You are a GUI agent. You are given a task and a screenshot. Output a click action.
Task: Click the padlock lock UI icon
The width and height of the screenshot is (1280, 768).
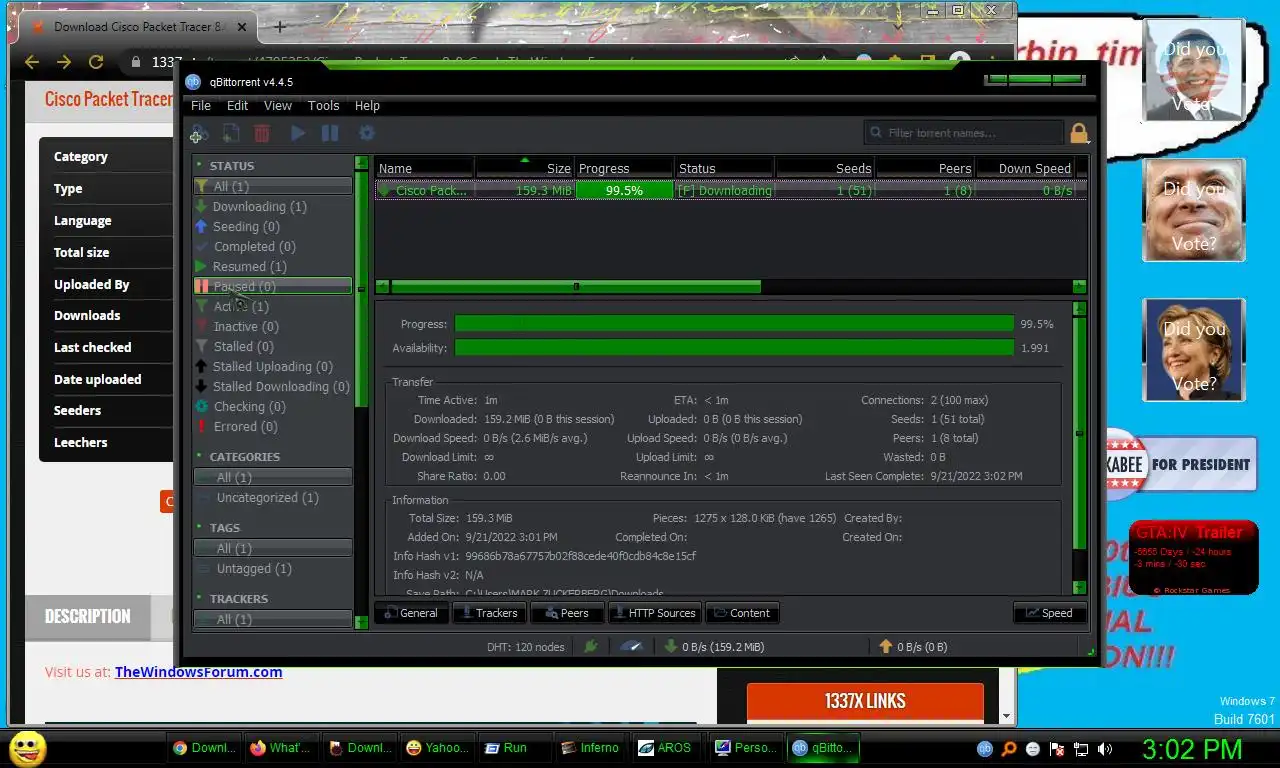coord(1079,133)
